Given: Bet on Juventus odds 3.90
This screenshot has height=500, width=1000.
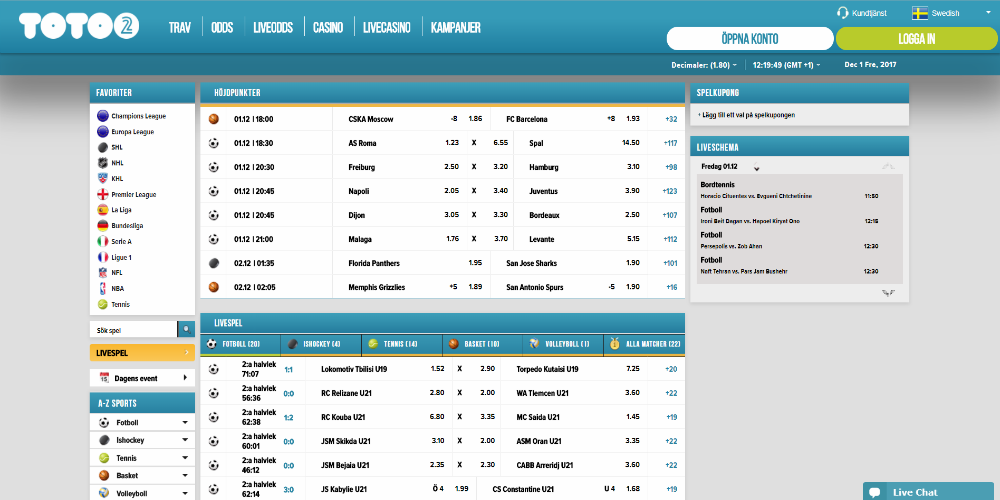Looking at the screenshot, I should coord(633,191).
